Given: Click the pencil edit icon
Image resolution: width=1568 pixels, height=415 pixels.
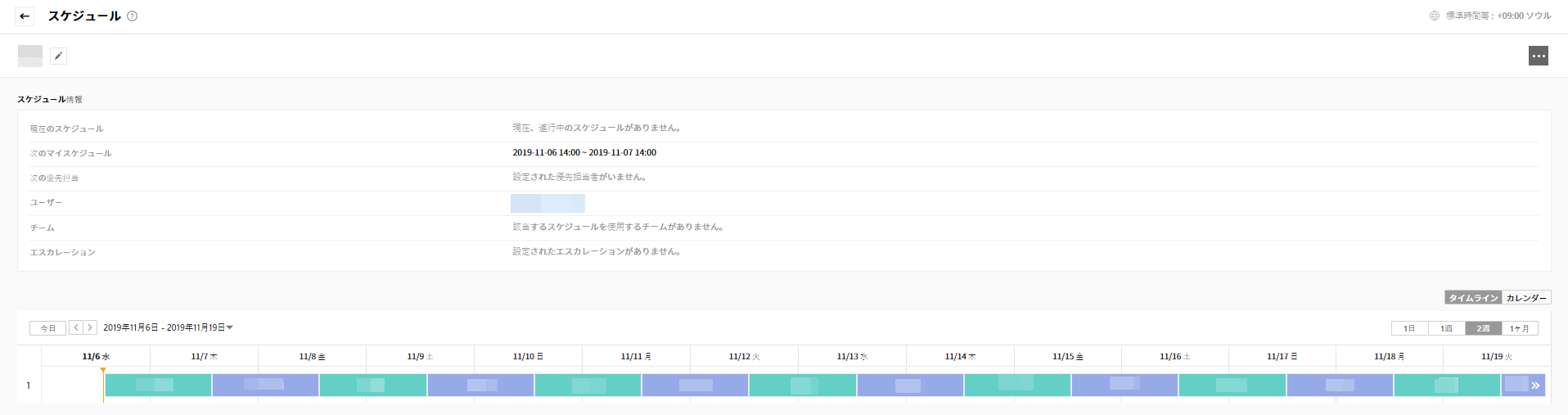Looking at the screenshot, I should (58, 56).
